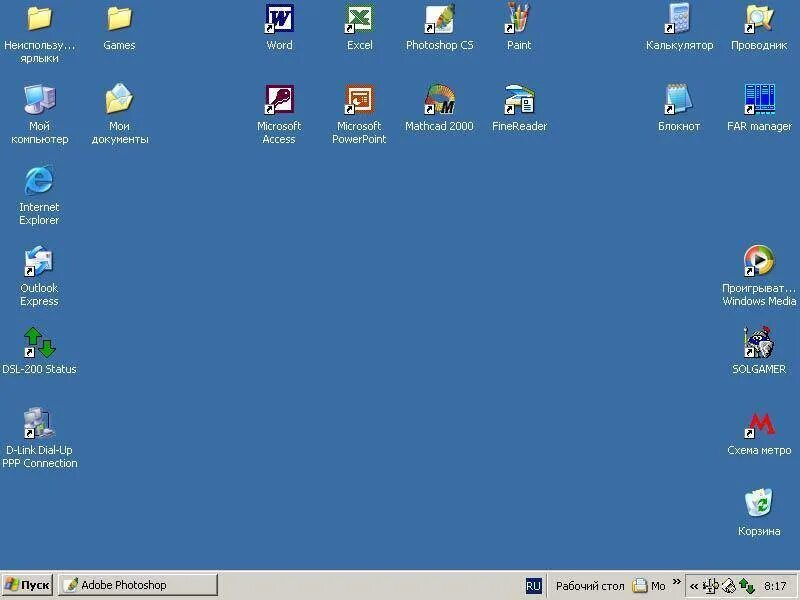Click the 8:17 clock in the tray
The height and width of the screenshot is (600, 800).
(x=775, y=586)
